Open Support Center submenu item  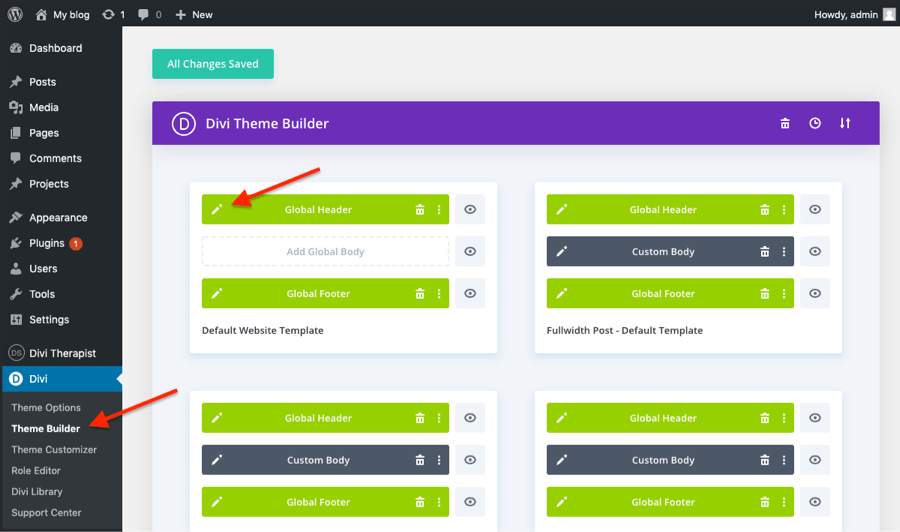click(46, 512)
